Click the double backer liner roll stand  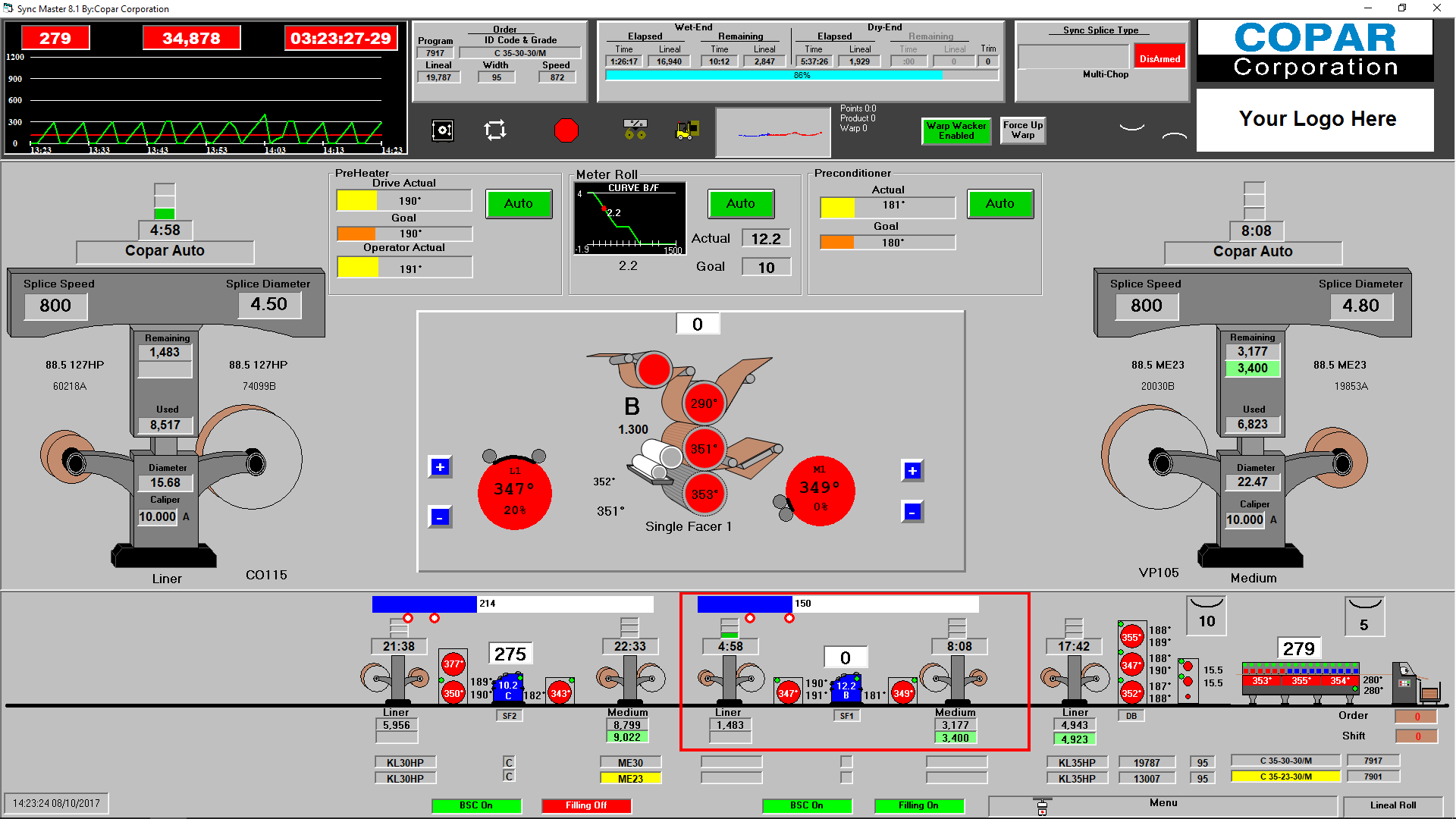1075,679
